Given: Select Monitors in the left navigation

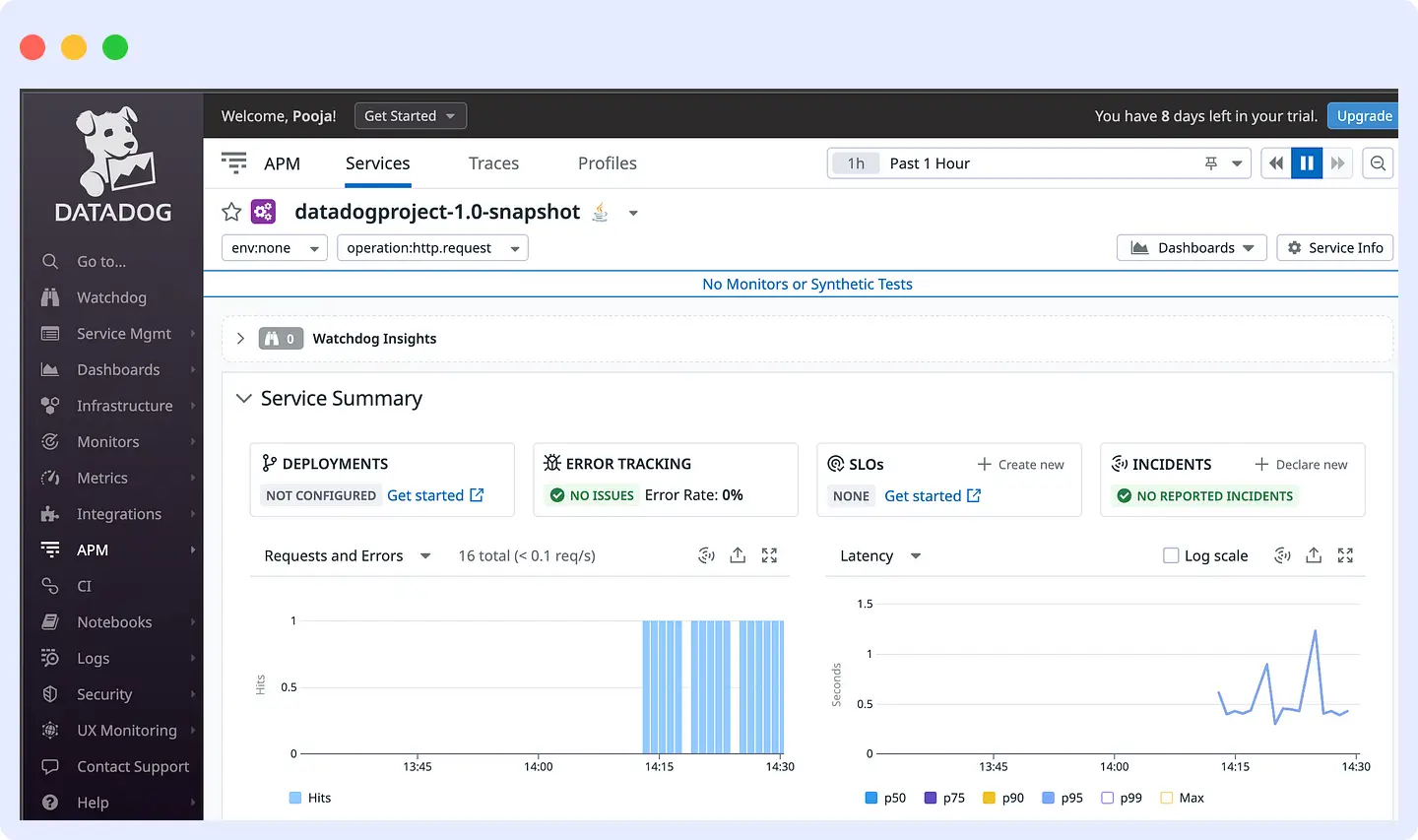Looking at the screenshot, I should point(110,441).
